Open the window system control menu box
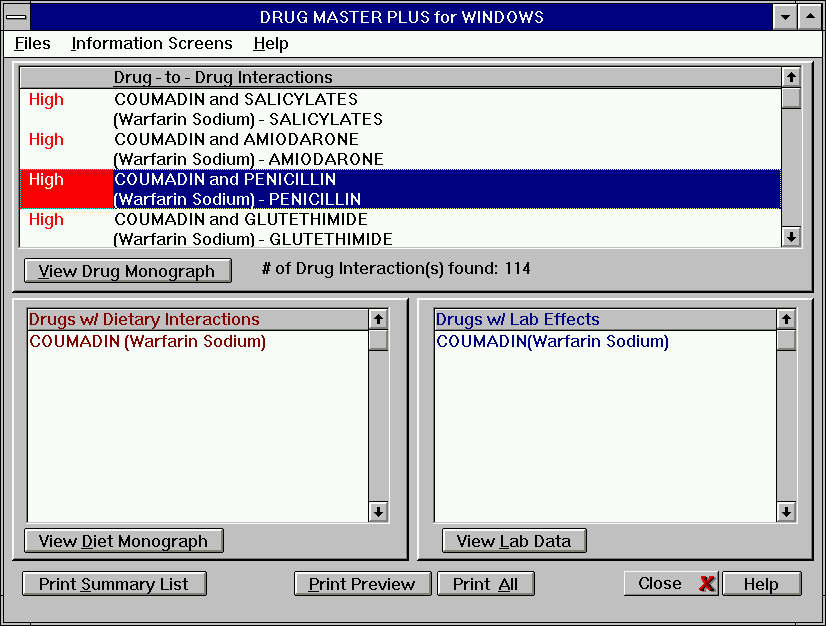 [16, 17]
